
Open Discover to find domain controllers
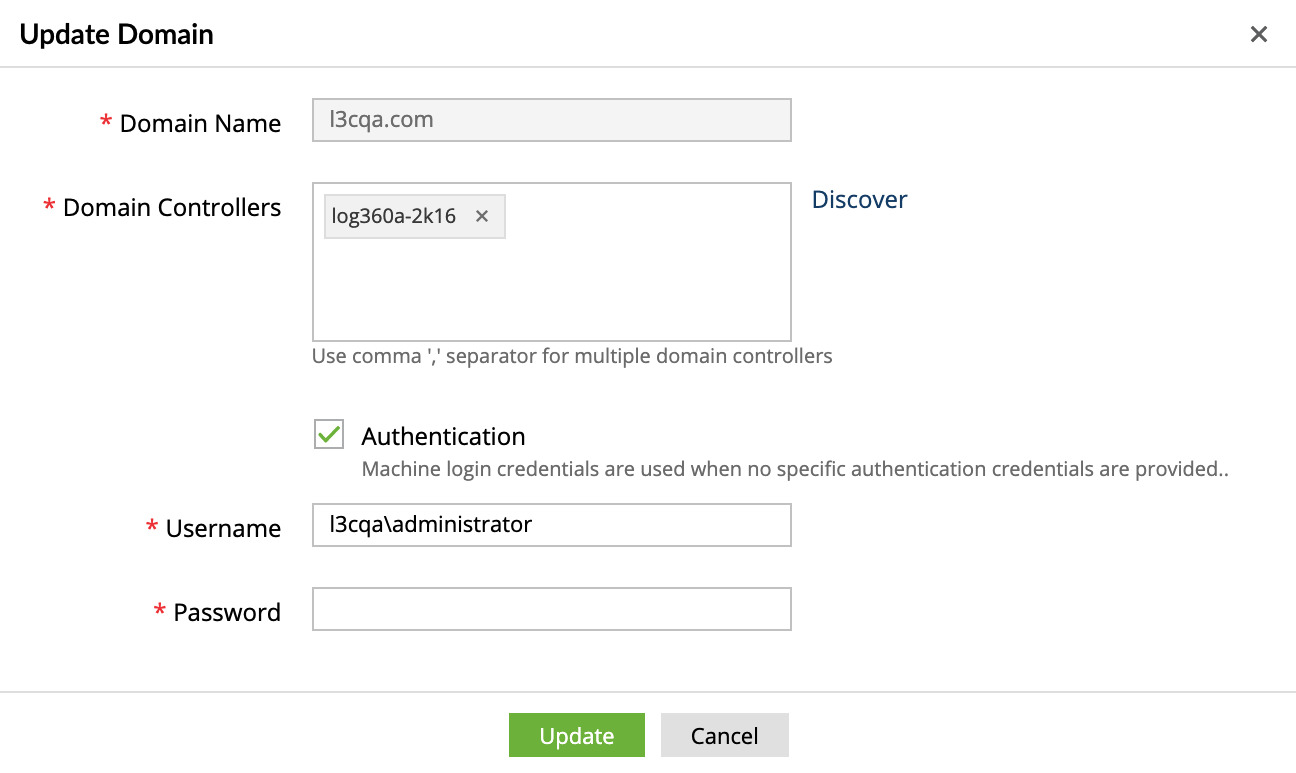coord(859,199)
